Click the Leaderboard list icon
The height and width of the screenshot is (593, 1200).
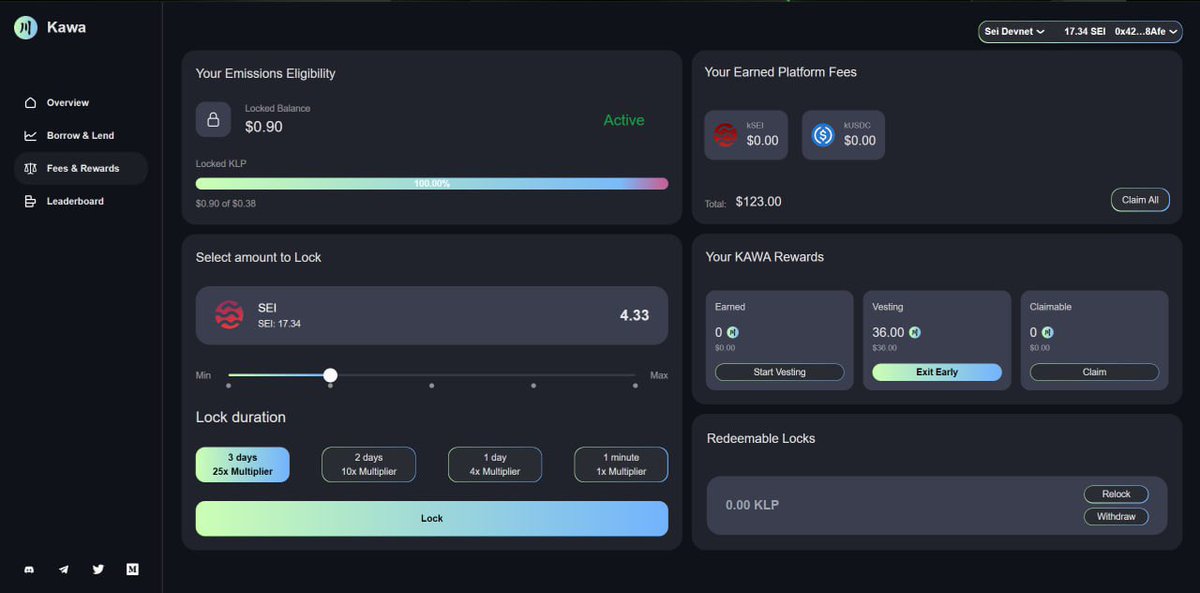tap(30, 202)
